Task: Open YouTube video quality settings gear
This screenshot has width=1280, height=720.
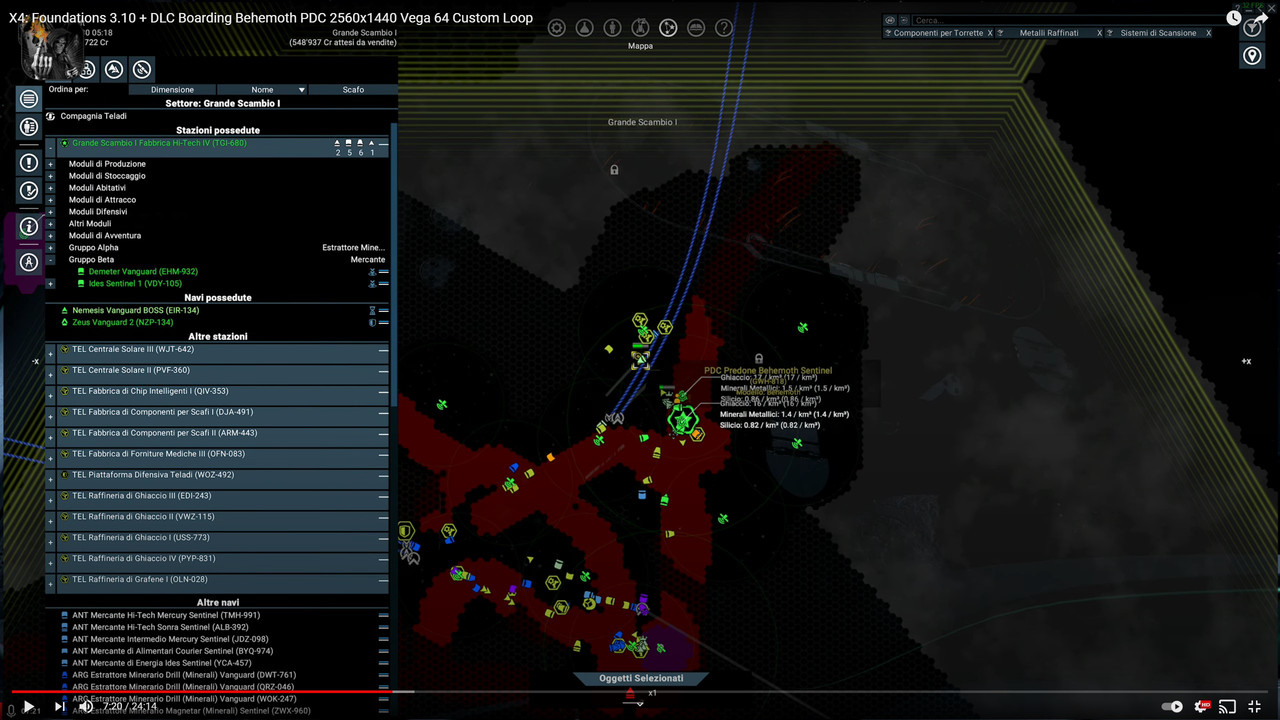Action: click(1202, 707)
